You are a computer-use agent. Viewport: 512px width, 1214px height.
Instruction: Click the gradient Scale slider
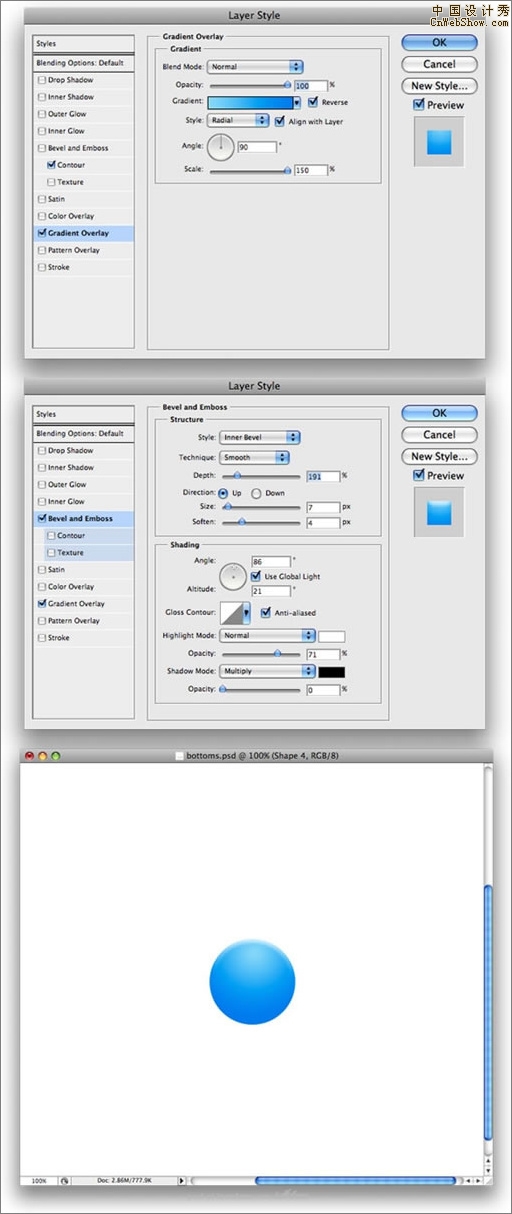(250, 170)
